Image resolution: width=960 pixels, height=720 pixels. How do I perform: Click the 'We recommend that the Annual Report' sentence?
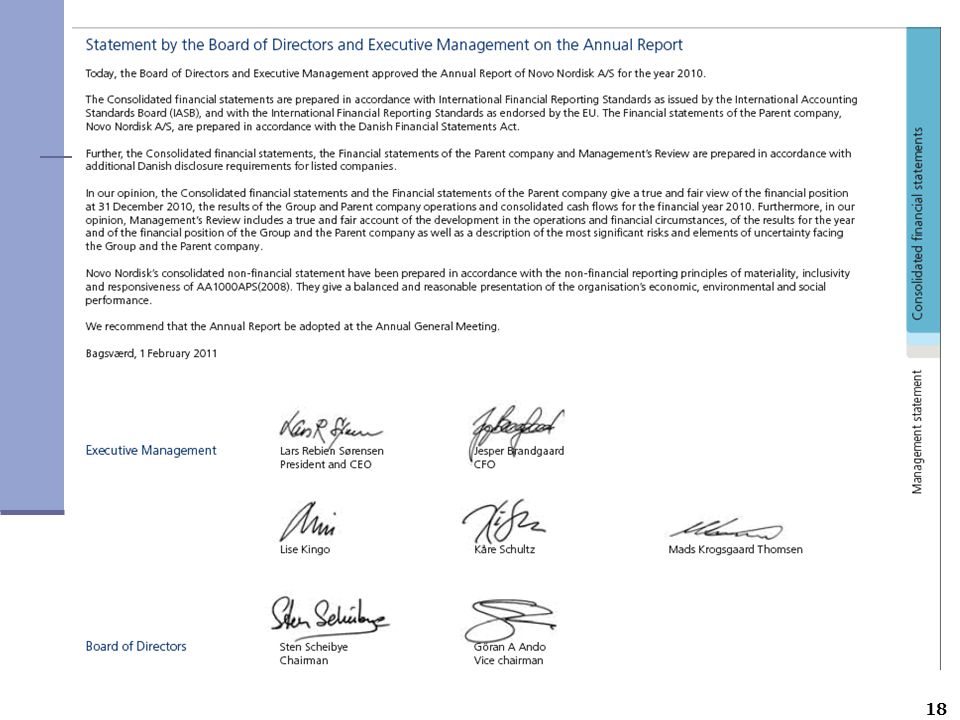(x=293, y=327)
